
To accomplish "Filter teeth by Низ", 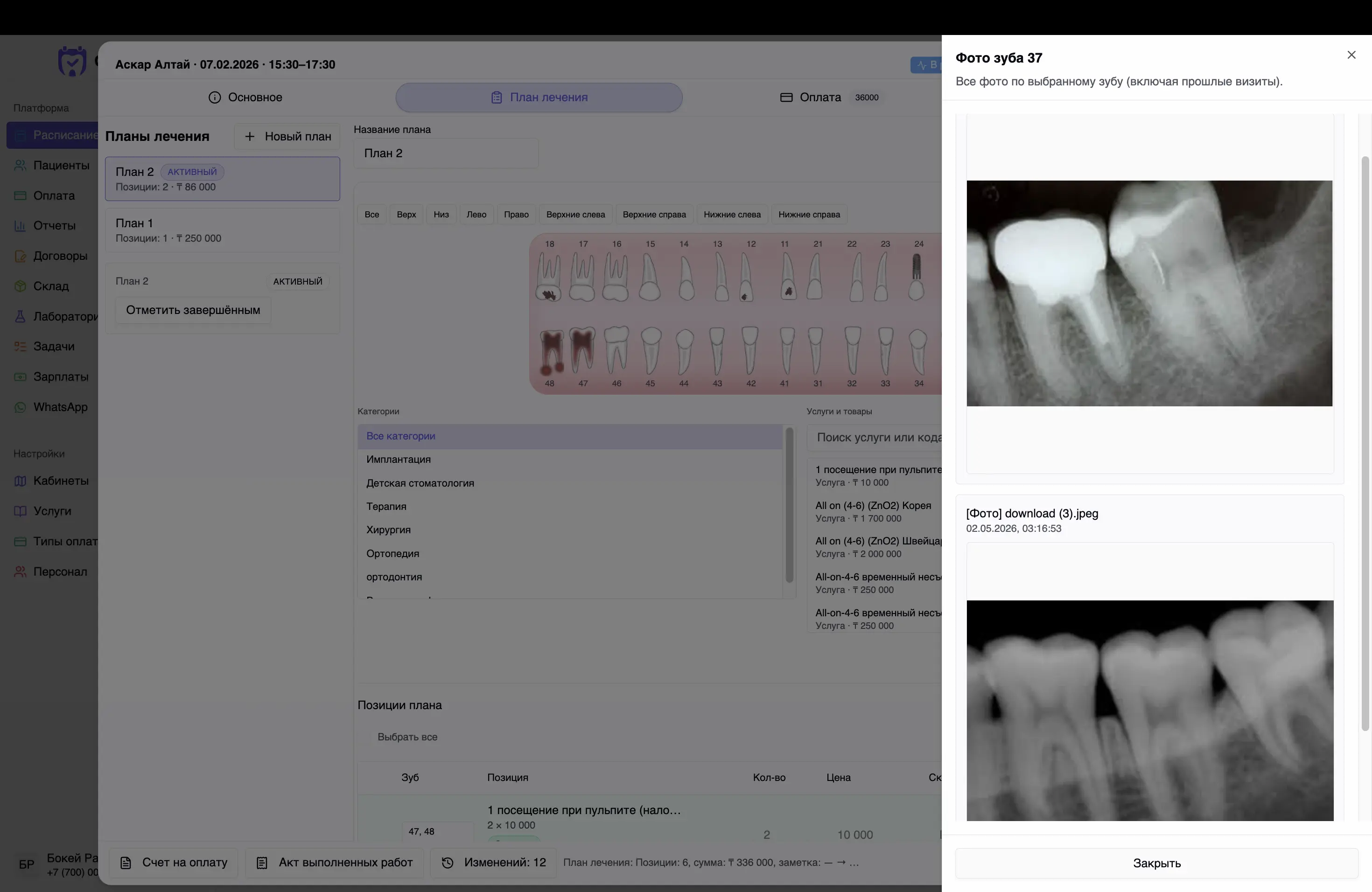I will (441, 214).
